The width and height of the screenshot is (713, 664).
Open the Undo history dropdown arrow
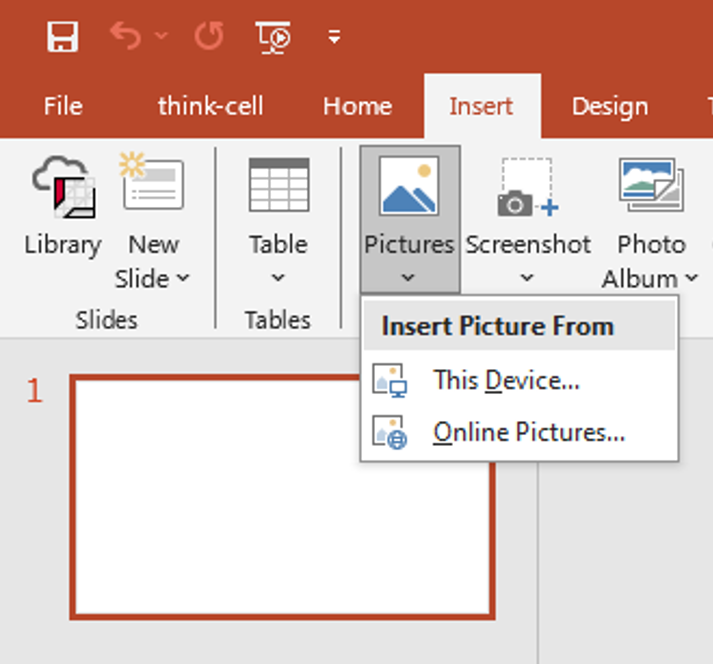click(161, 35)
